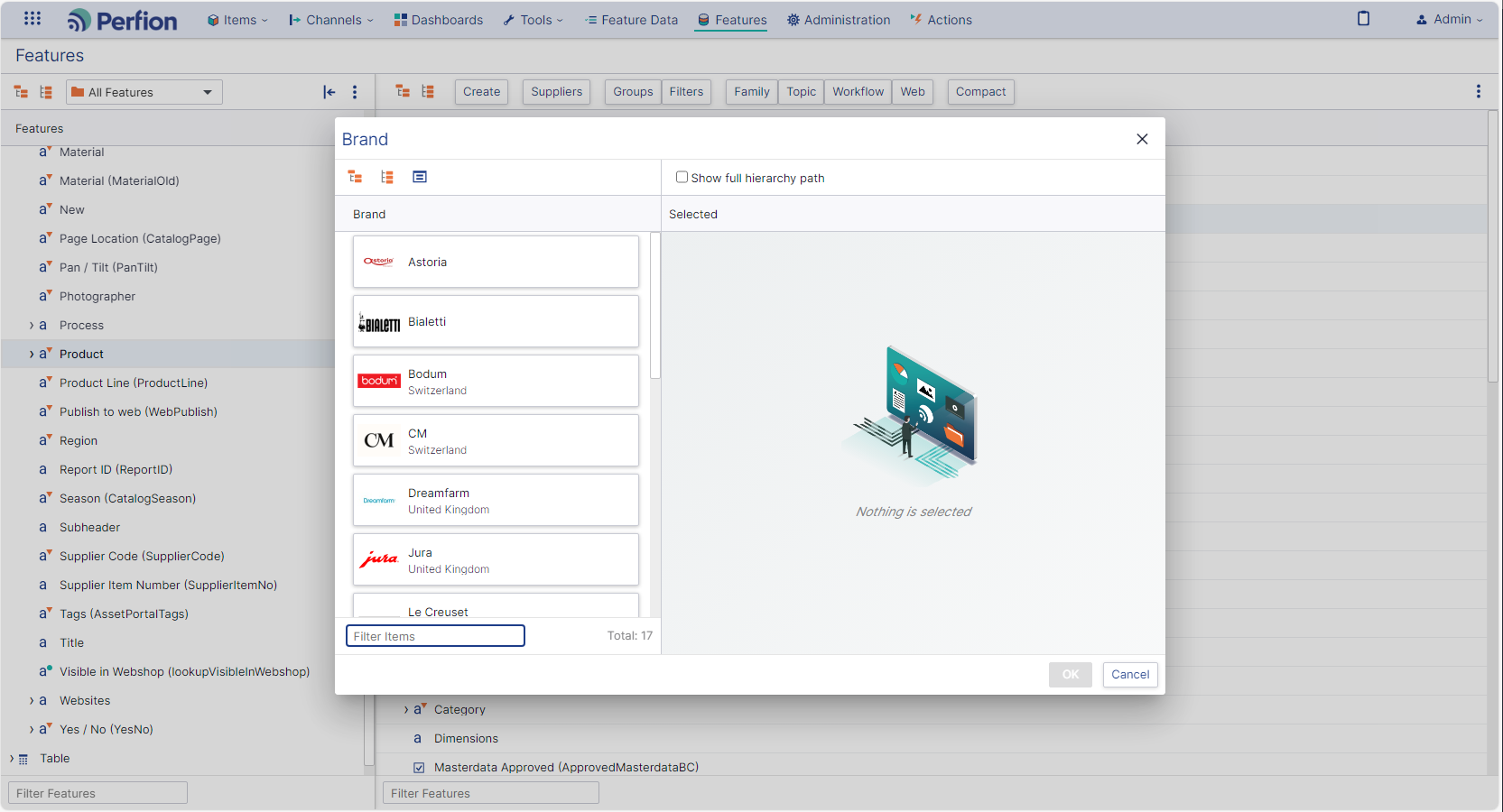
Task: Collapse all in Brand dialog
Action: pyautogui.click(x=387, y=177)
